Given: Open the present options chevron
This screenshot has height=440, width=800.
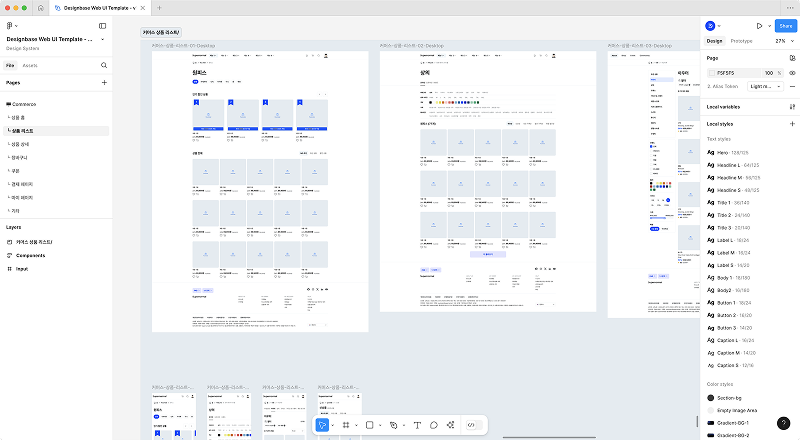Looking at the screenshot, I should [x=769, y=26].
